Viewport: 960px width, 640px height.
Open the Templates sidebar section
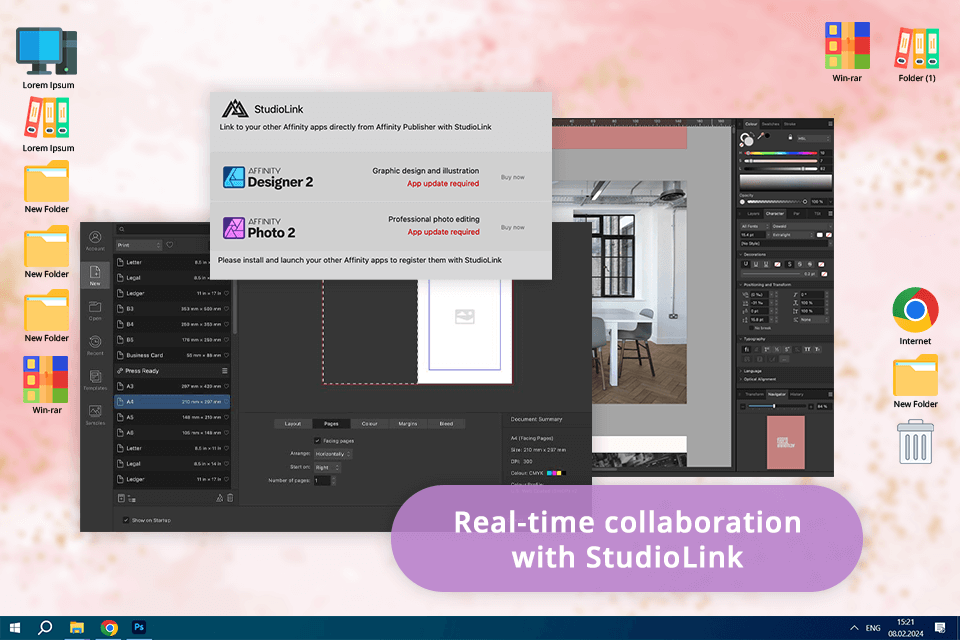[95, 380]
